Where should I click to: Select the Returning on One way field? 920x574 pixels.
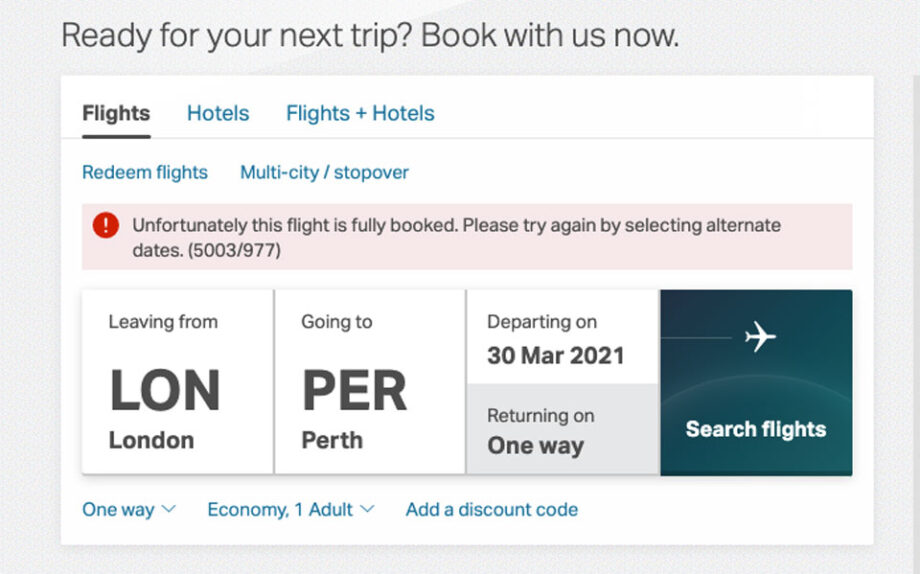(x=561, y=431)
